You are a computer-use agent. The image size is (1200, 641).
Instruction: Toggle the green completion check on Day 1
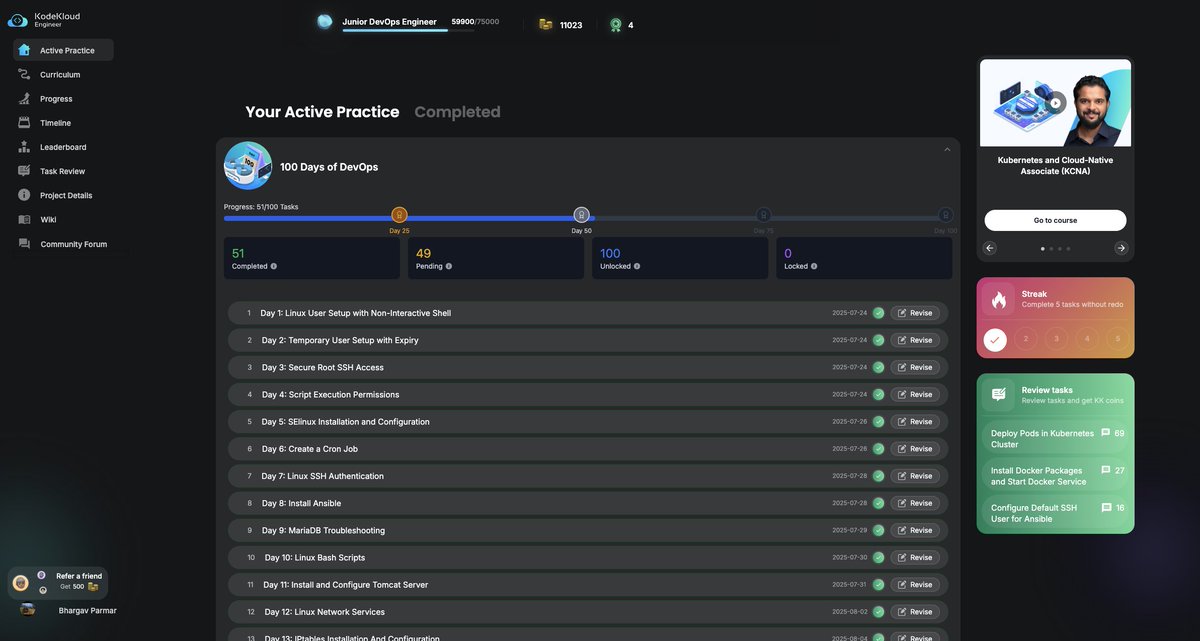[877, 312]
